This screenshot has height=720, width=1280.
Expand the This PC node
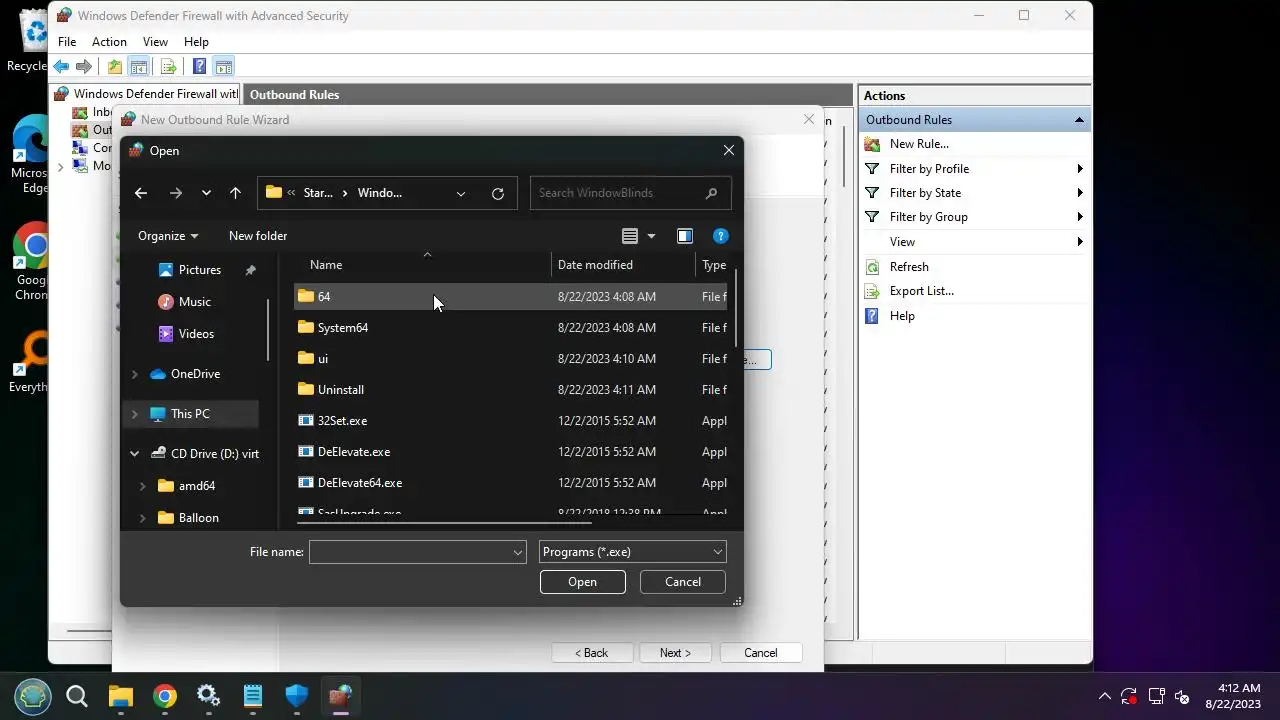tap(135, 414)
